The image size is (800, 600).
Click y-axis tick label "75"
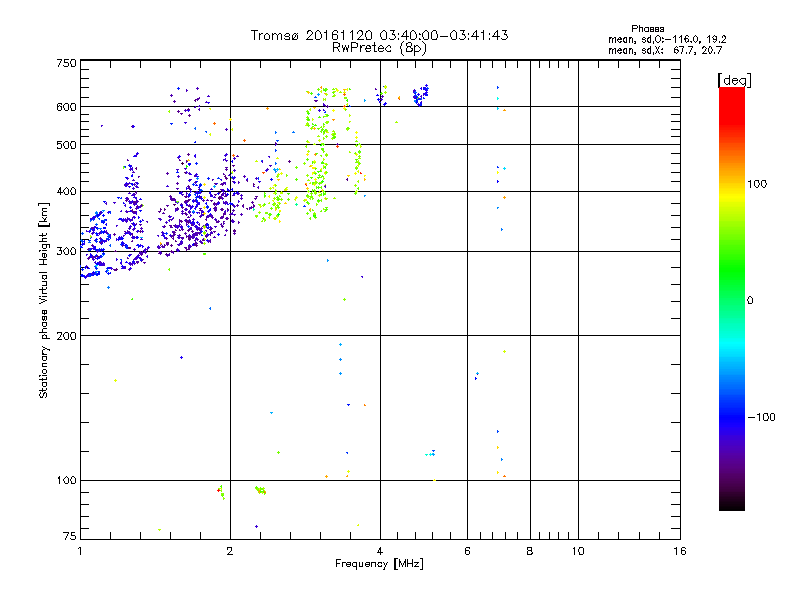pyautogui.click(x=70, y=536)
